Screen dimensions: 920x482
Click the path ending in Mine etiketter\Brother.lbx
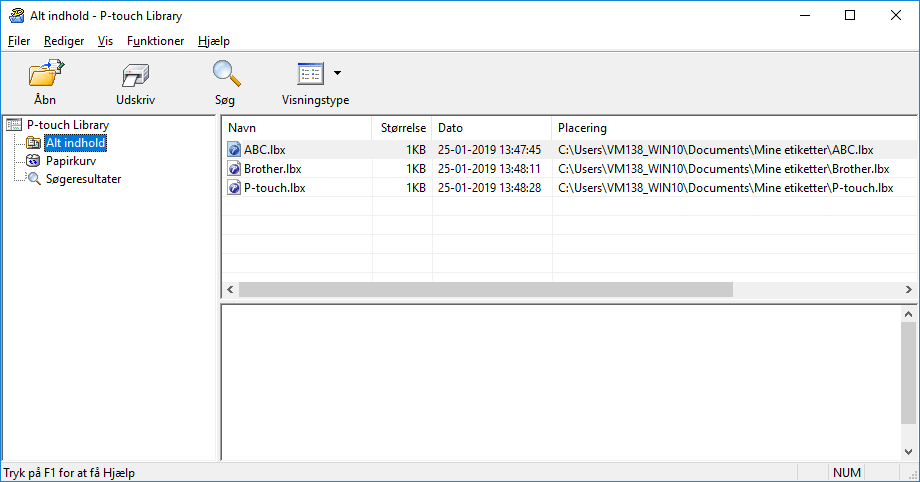point(723,169)
